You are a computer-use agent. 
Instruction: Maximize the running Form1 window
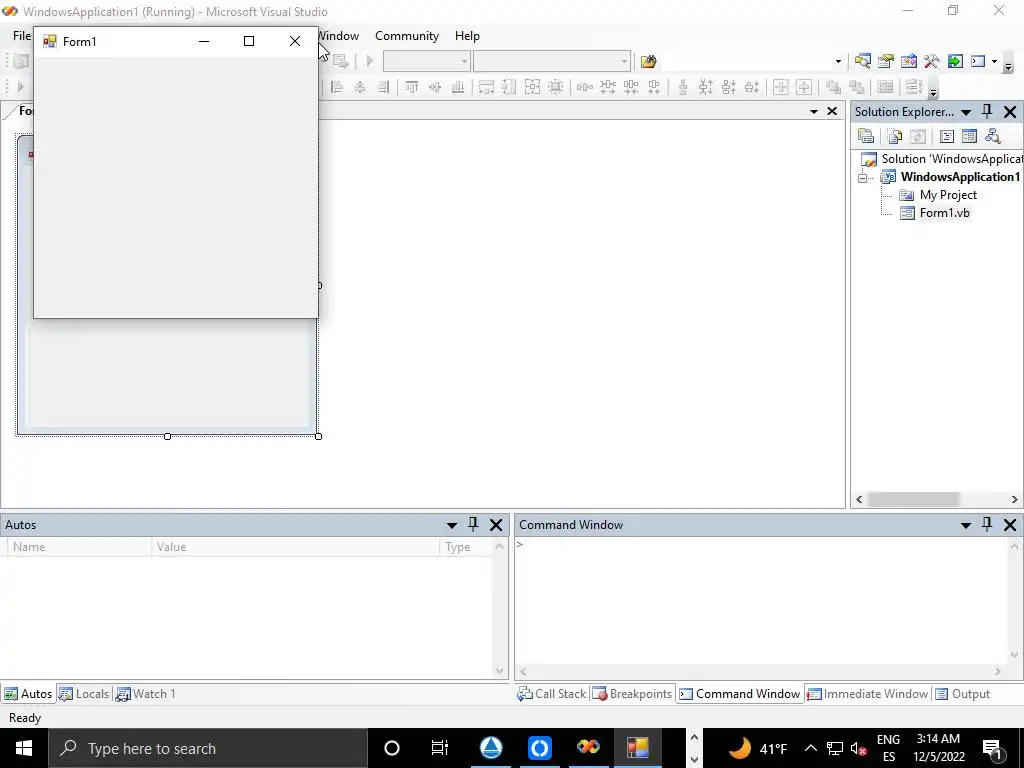pos(249,41)
